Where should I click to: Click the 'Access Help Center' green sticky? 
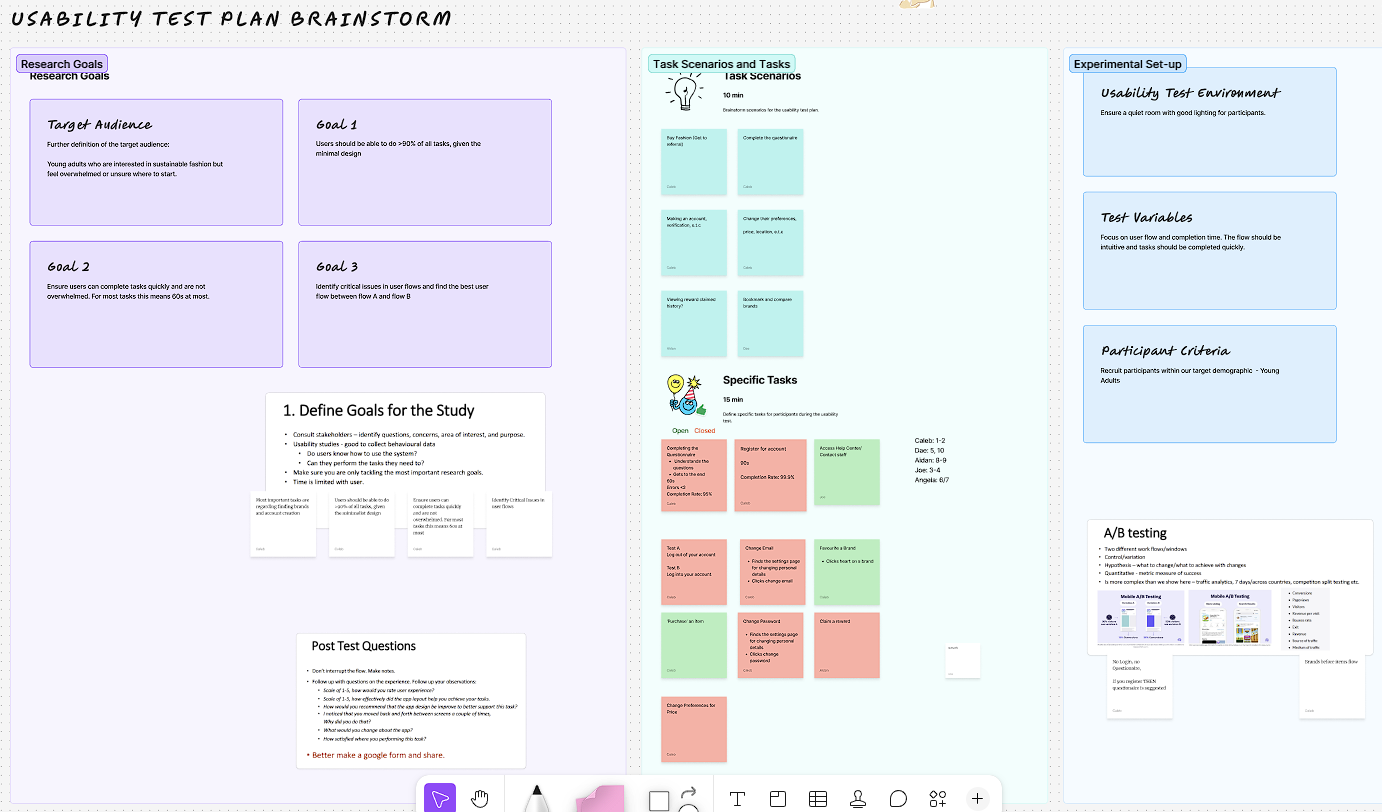pyautogui.click(x=846, y=472)
